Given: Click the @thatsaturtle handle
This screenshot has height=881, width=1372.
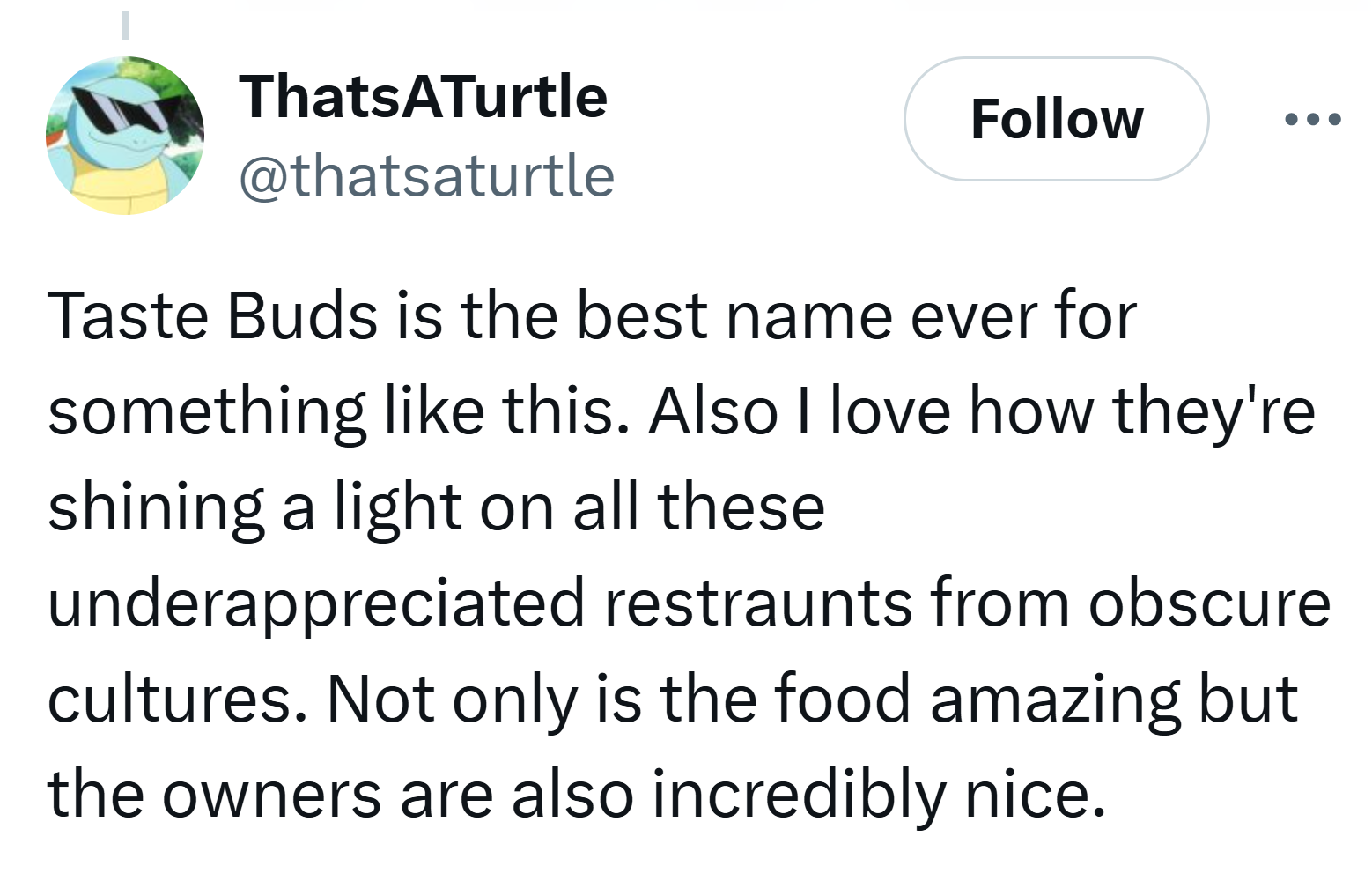Looking at the screenshot, I should click(x=426, y=175).
